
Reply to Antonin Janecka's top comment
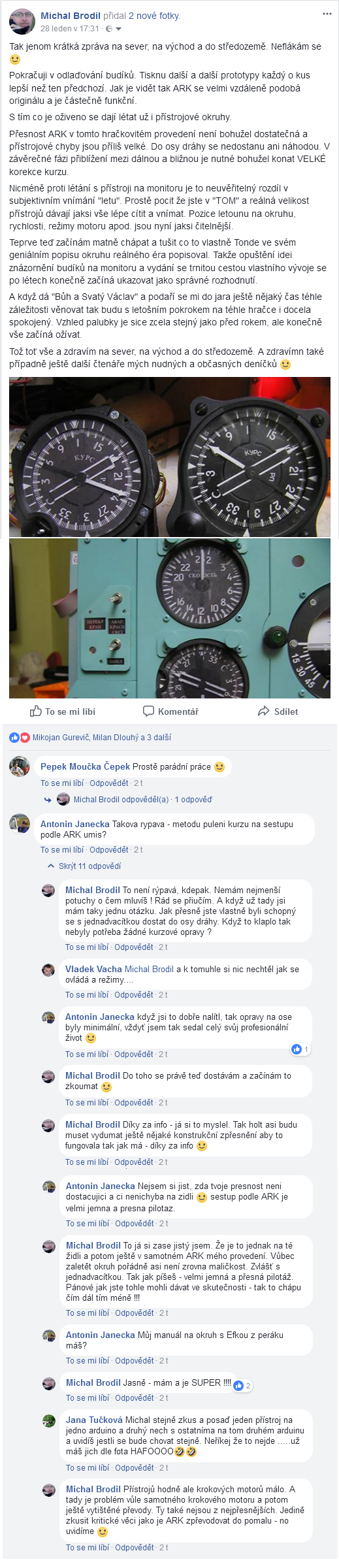[109, 850]
